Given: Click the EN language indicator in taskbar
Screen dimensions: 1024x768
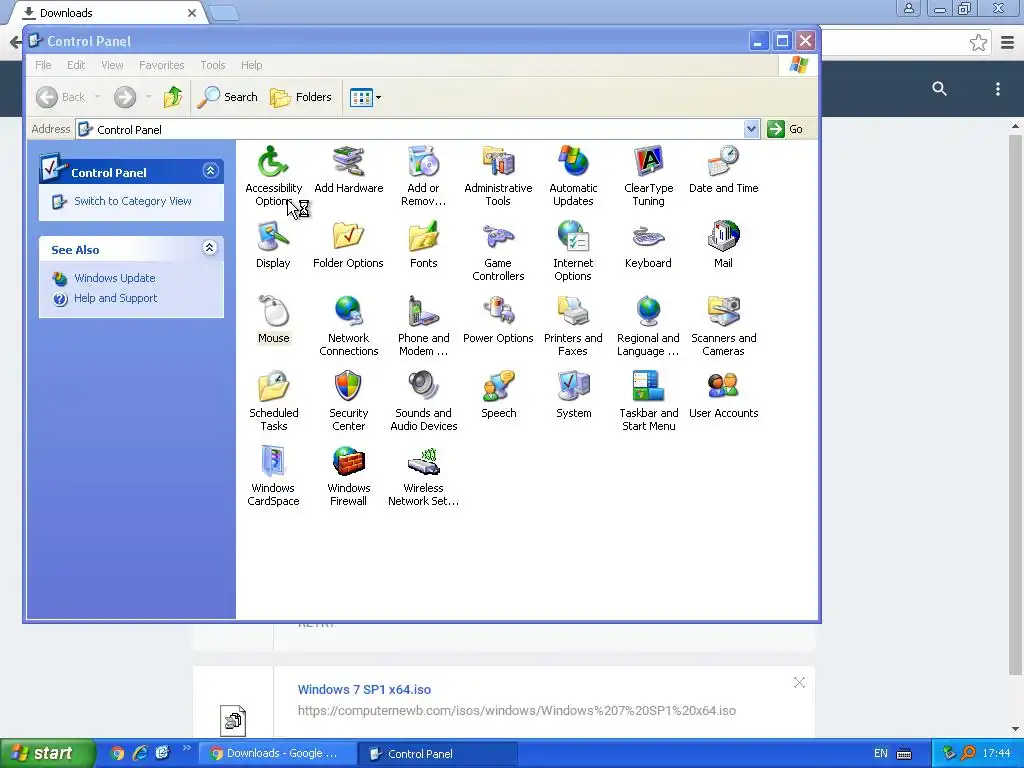Looking at the screenshot, I should [x=881, y=754].
